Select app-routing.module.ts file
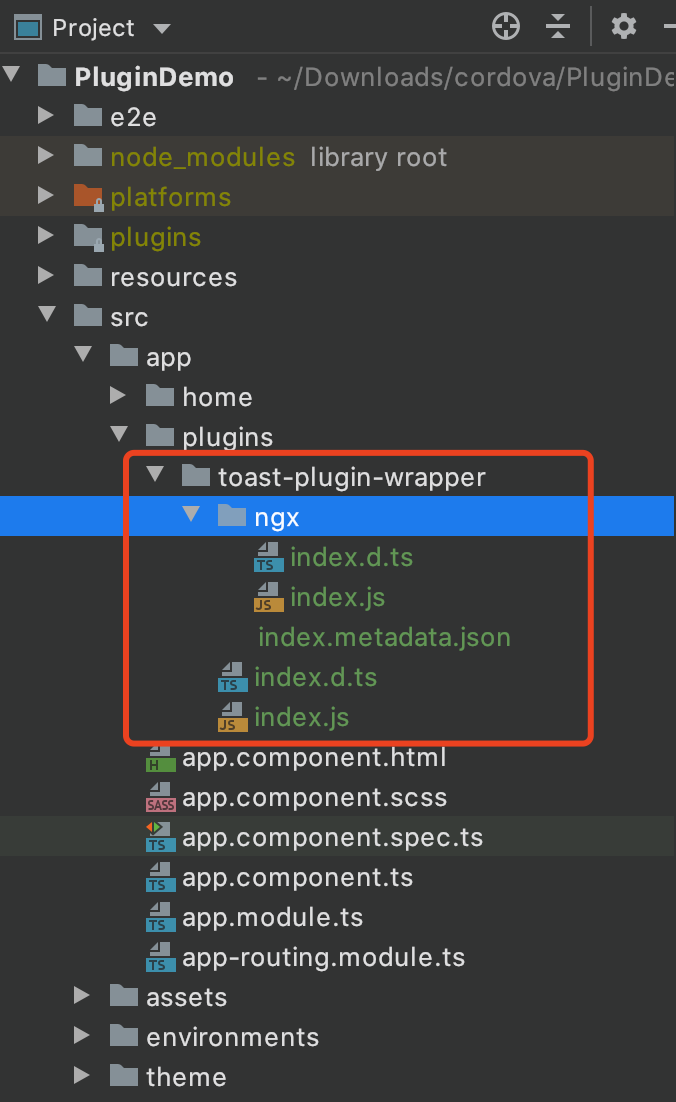The image size is (676, 1102). pos(323,957)
